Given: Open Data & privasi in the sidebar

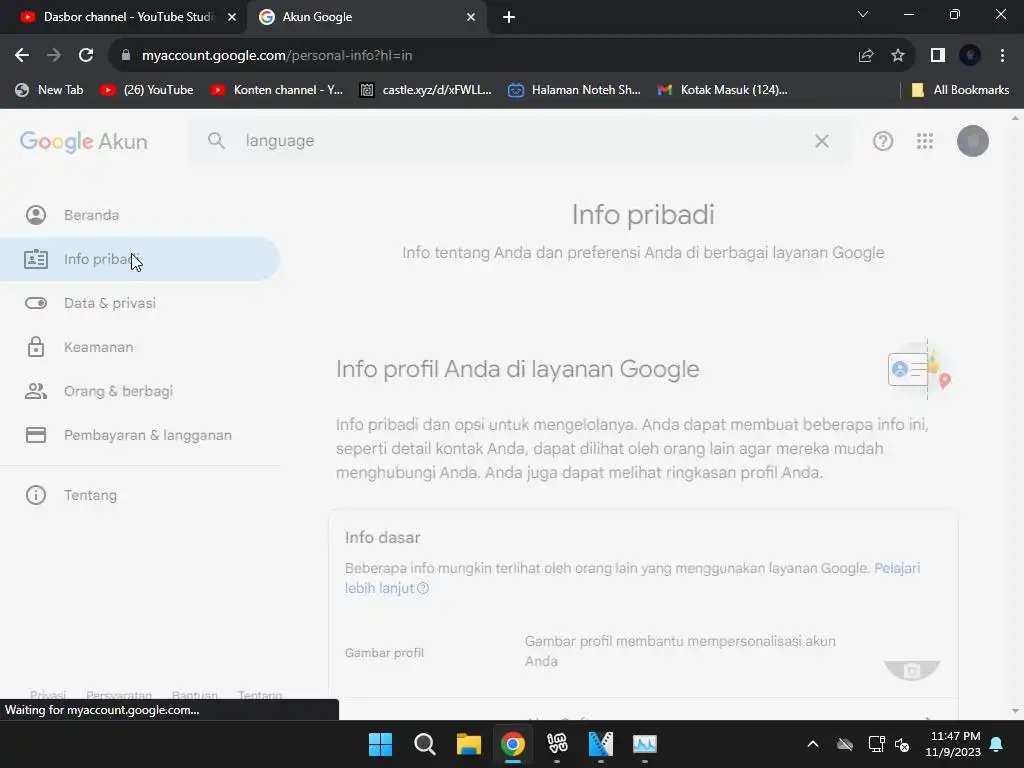Looking at the screenshot, I should 140,303.
